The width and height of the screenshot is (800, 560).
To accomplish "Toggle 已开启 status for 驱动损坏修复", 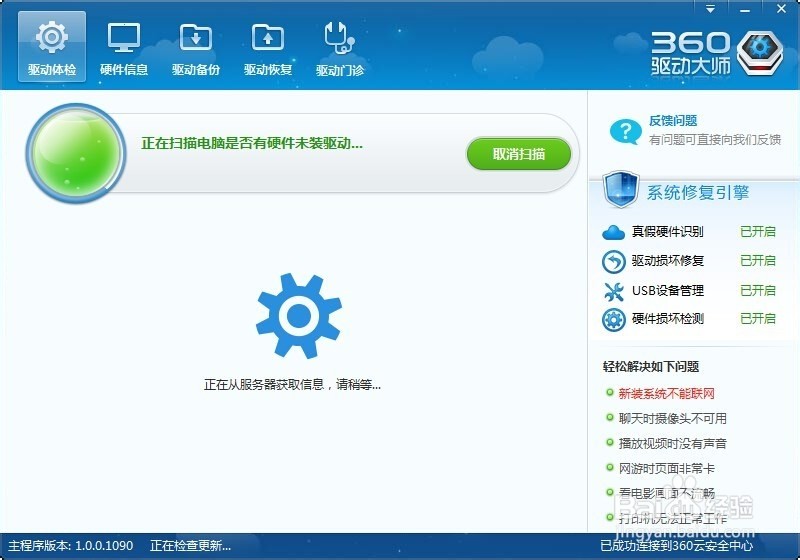I will (x=758, y=261).
